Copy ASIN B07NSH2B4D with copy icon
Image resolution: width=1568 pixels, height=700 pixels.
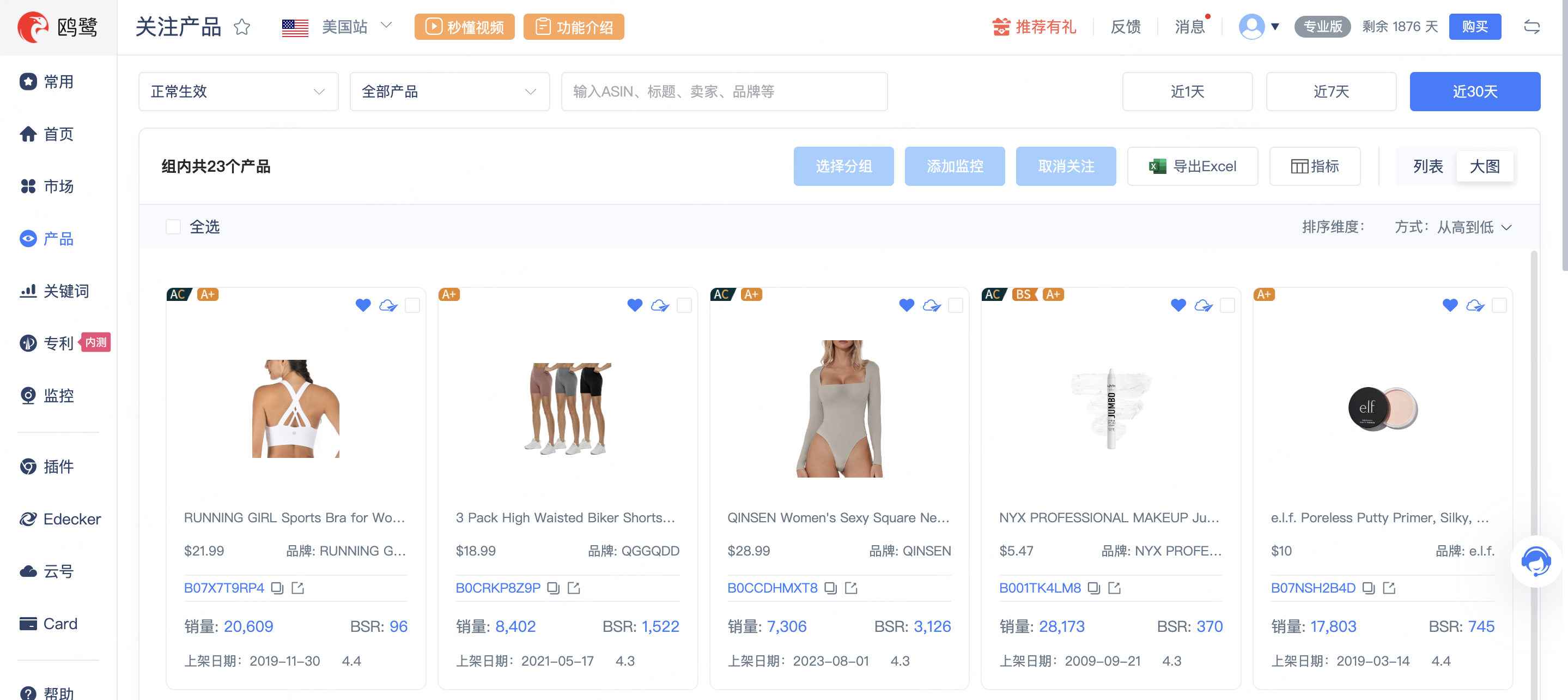point(1369,588)
